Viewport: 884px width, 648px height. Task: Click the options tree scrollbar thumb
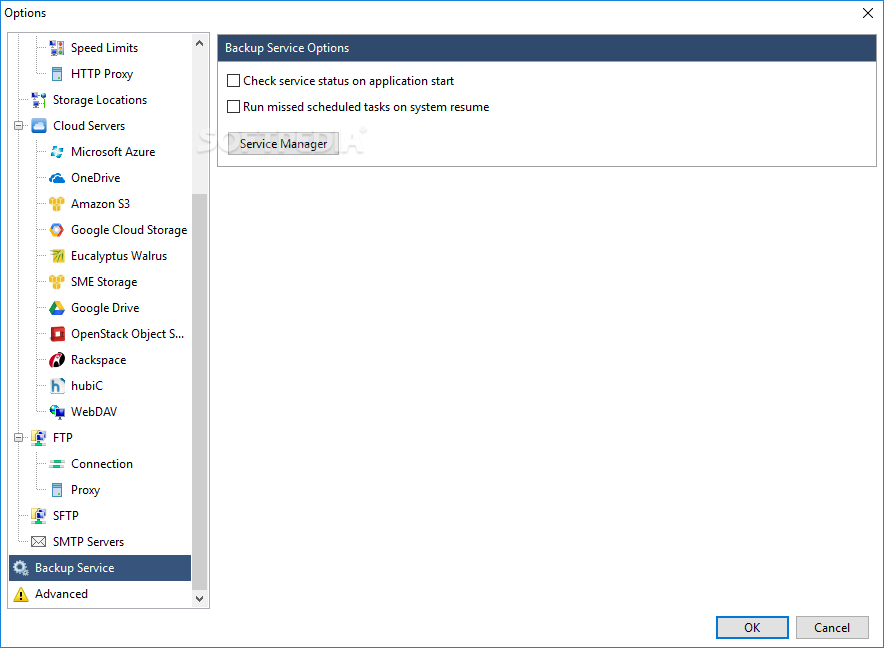[200, 392]
